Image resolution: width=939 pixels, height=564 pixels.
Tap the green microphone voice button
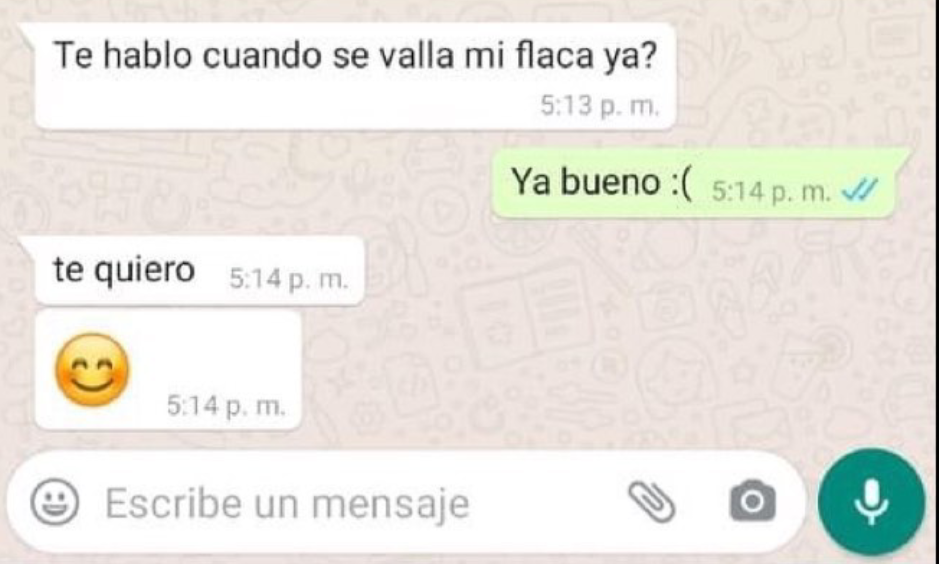[872, 502]
